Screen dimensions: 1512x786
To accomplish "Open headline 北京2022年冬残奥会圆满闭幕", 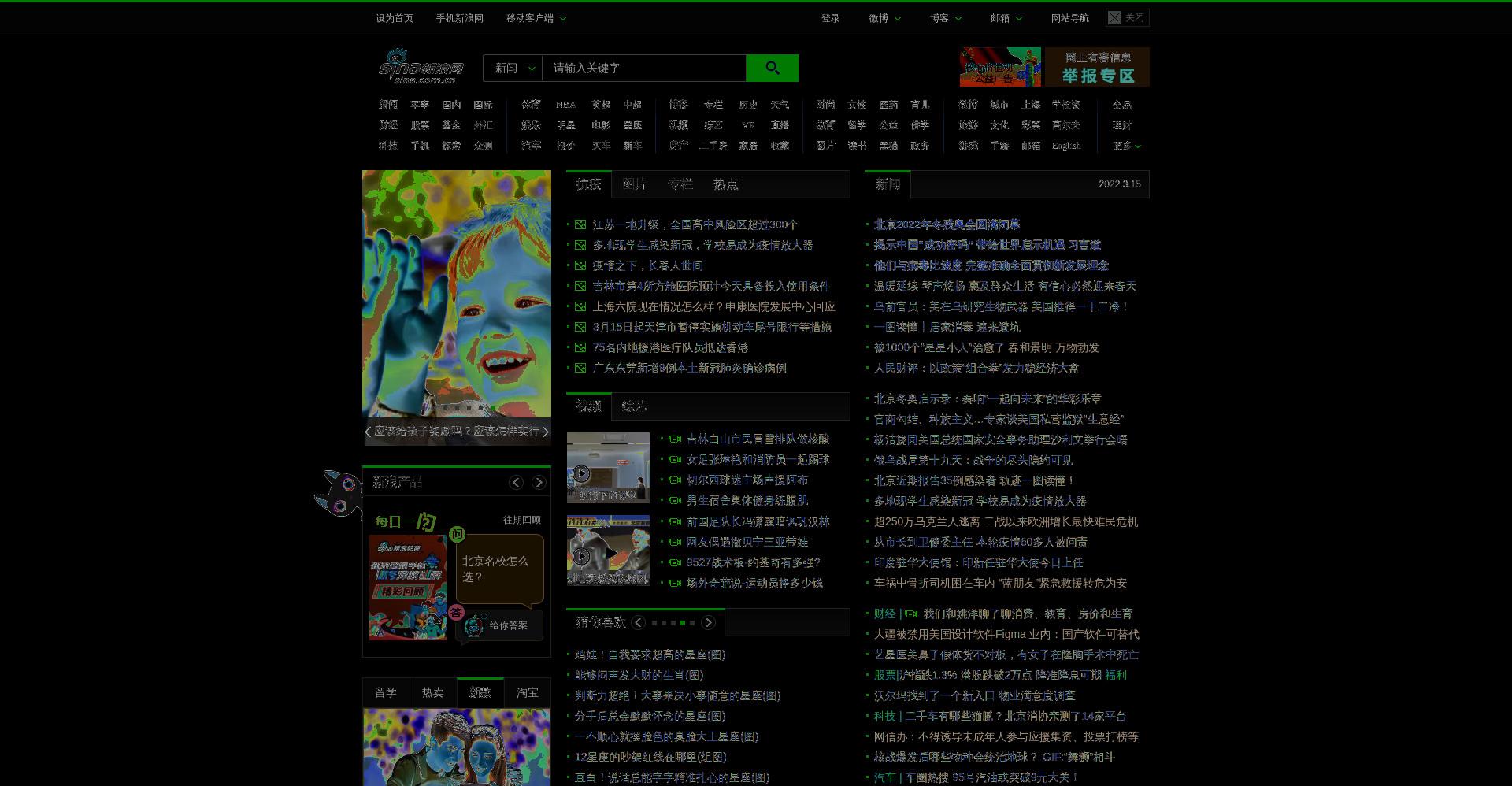I will [947, 224].
